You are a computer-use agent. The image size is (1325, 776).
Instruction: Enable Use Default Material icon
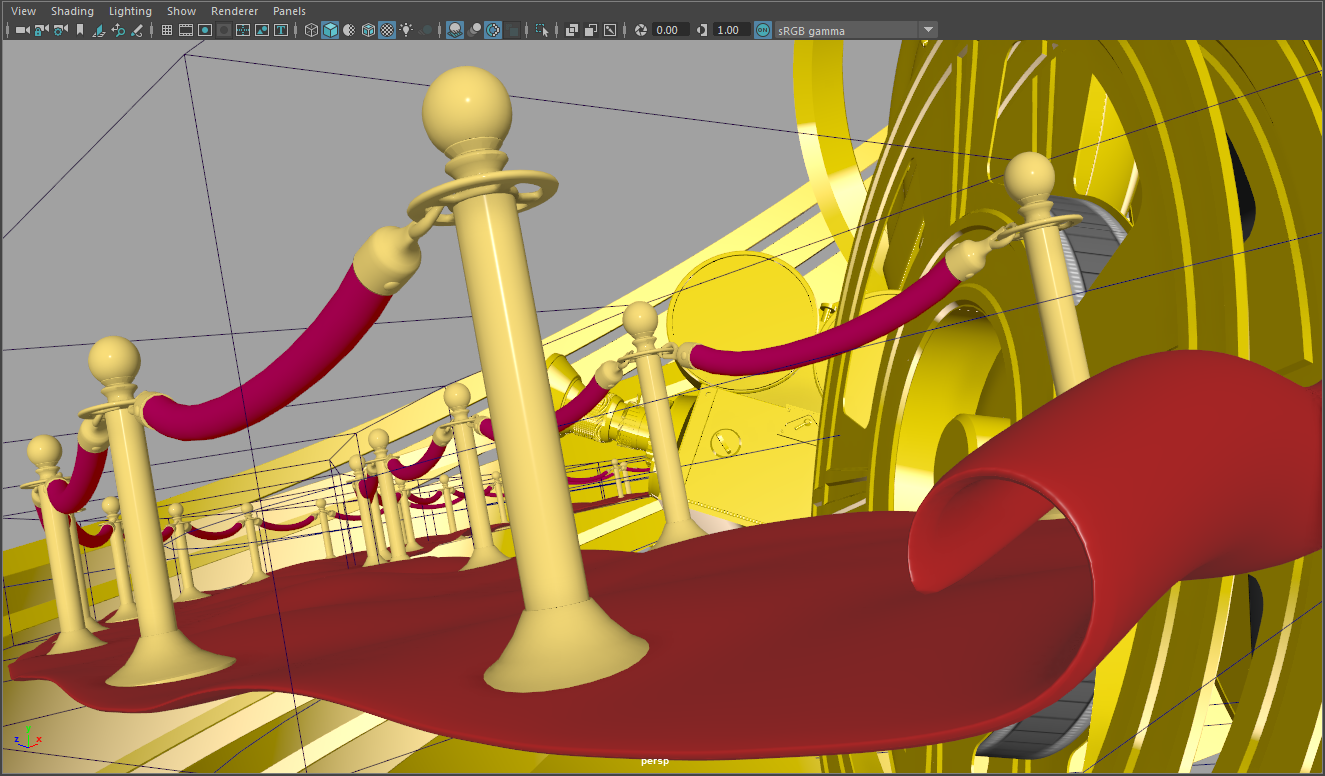[349, 30]
